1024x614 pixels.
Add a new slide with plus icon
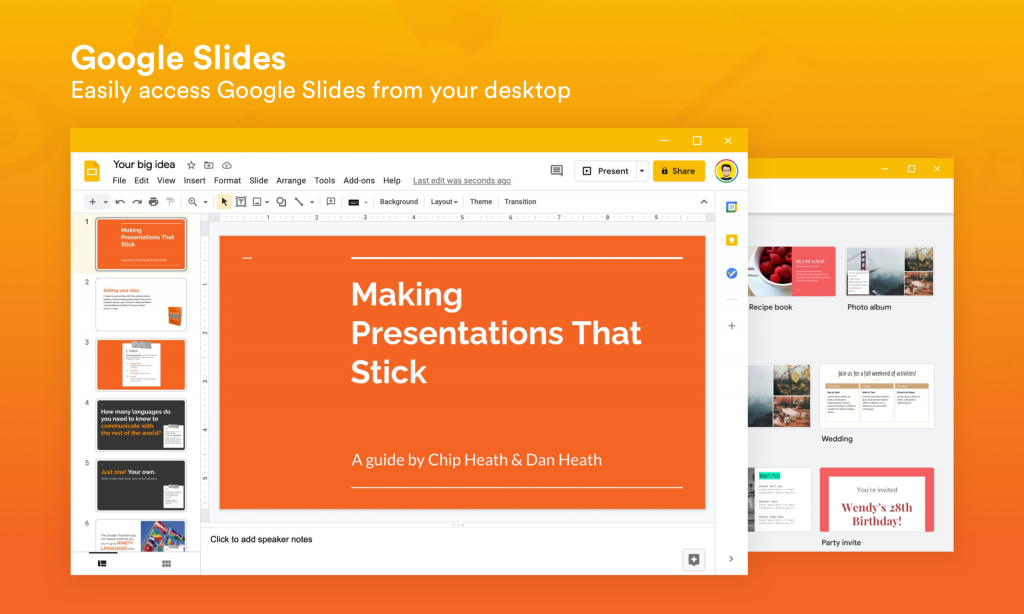click(92, 202)
